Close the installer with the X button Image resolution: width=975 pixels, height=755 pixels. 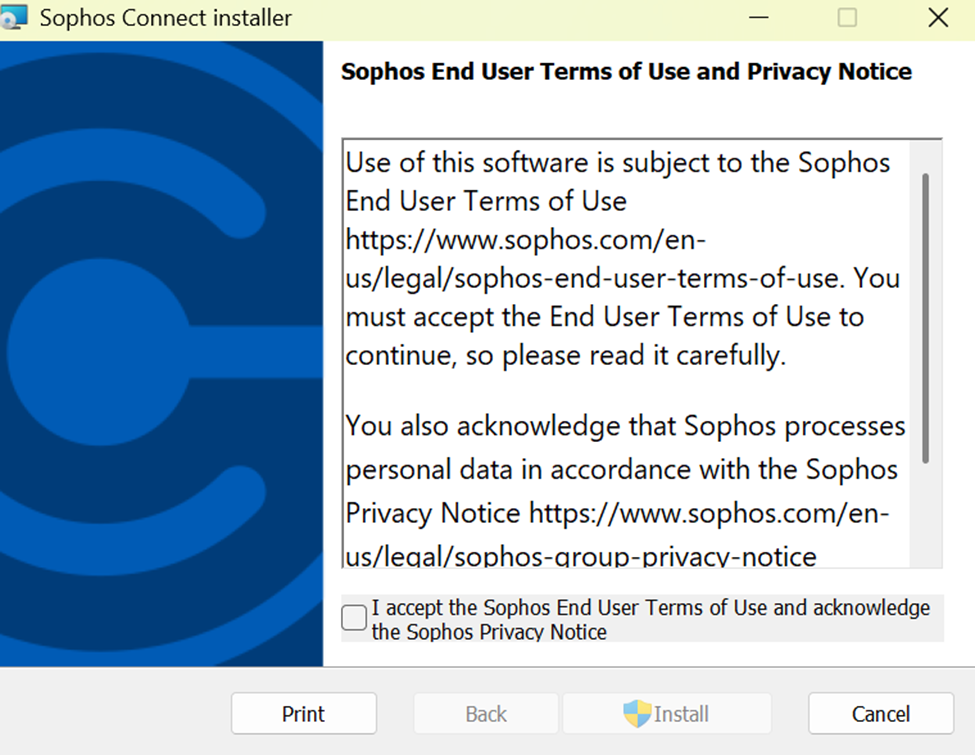938,17
